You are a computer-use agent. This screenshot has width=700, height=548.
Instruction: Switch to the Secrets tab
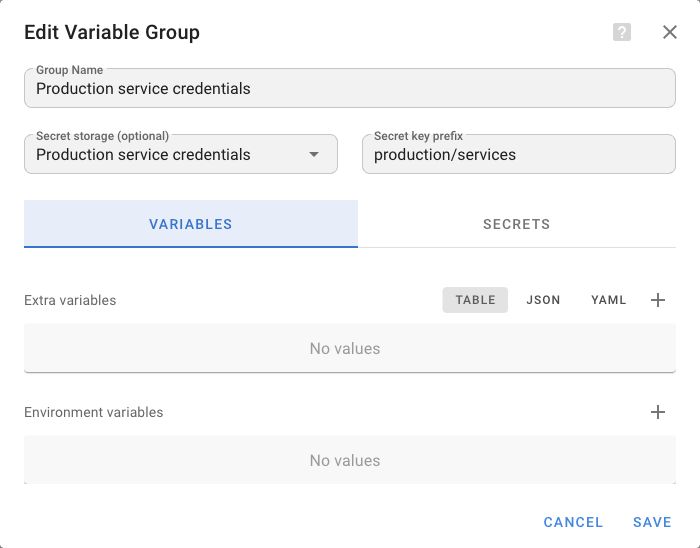[517, 224]
